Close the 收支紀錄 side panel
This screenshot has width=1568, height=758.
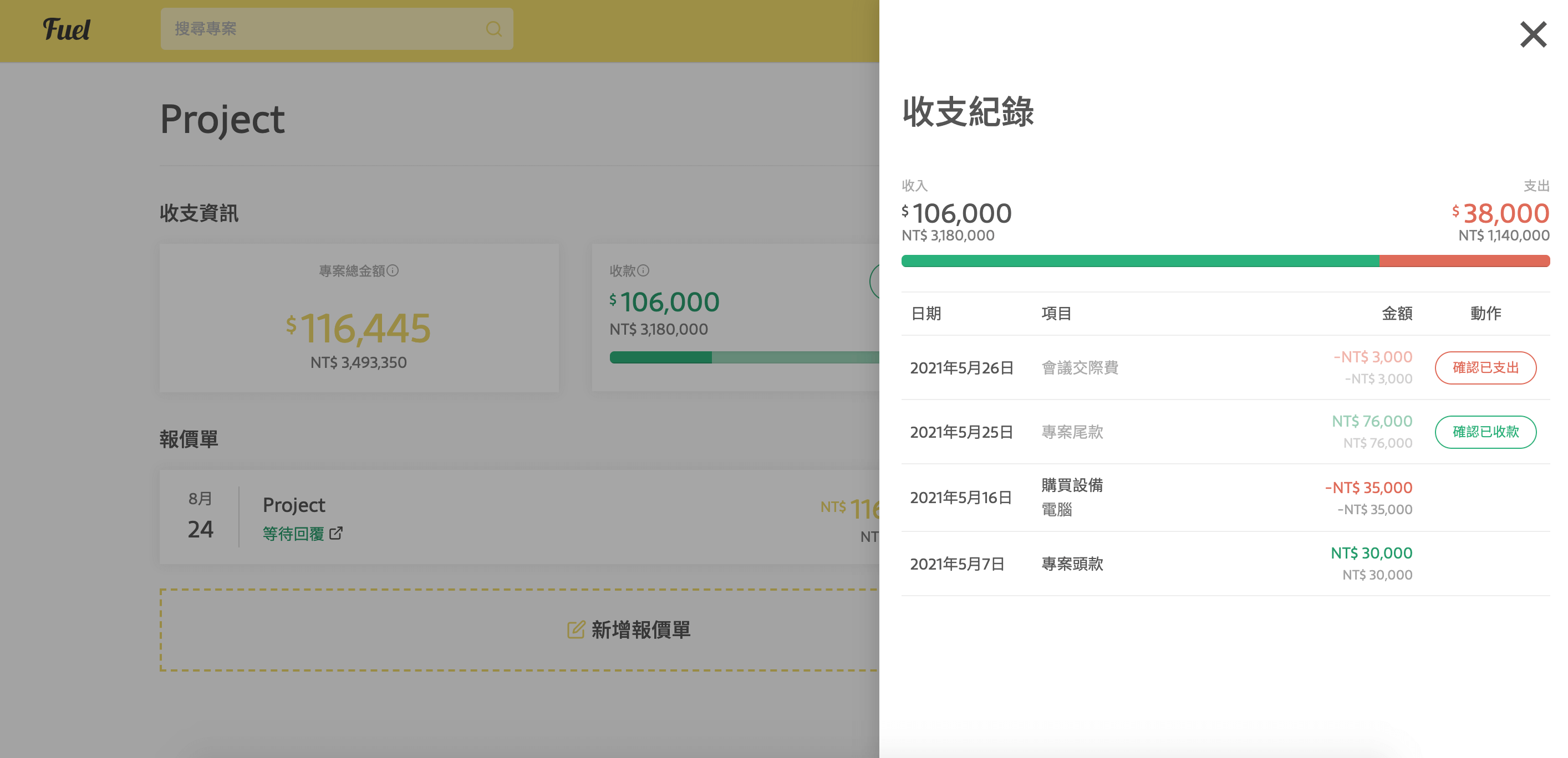click(x=1533, y=35)
